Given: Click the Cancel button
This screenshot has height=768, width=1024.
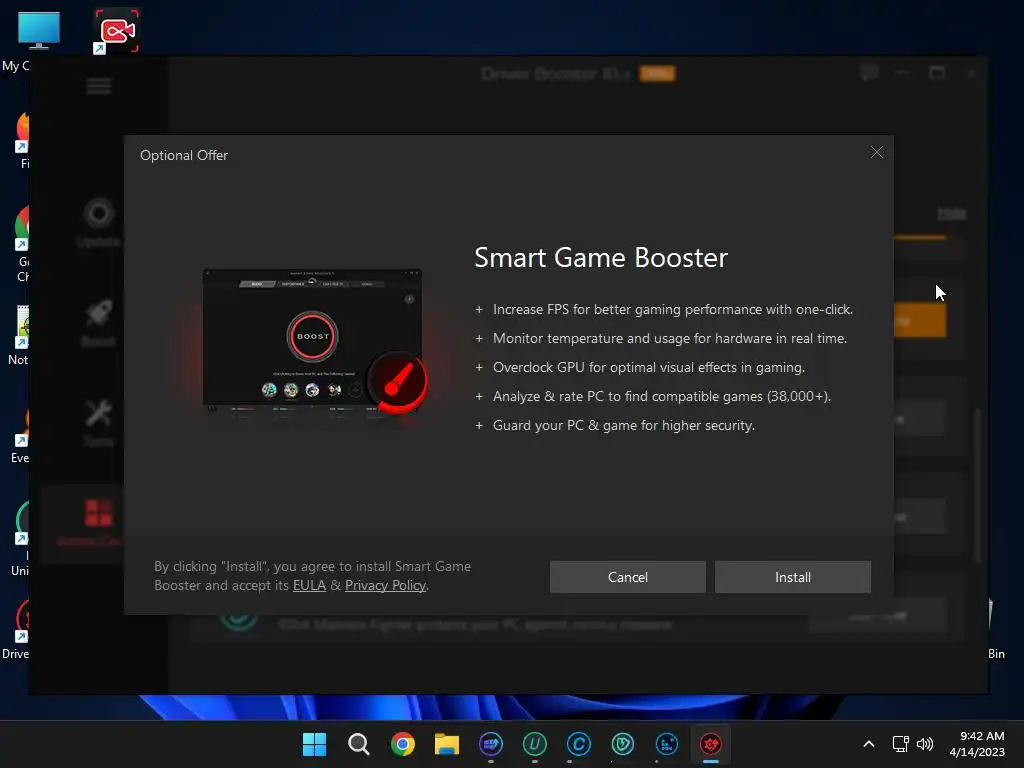Looking at the screenshot, I should click(628, 577).
